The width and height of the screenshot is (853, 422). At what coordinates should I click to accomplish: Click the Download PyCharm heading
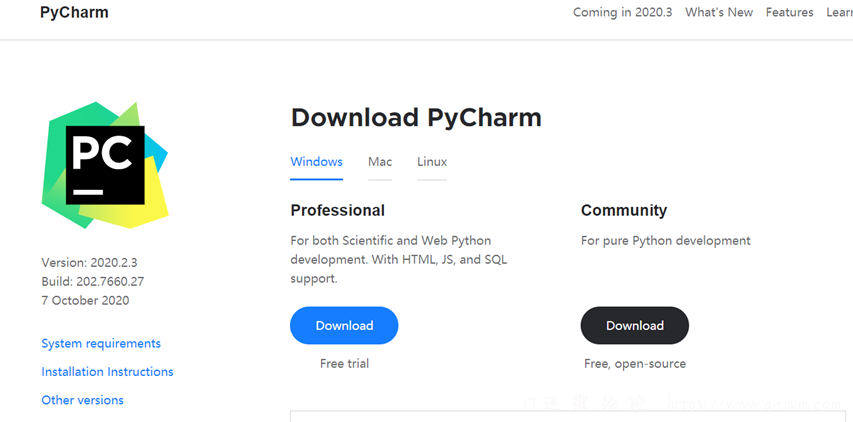pos(416,117)
